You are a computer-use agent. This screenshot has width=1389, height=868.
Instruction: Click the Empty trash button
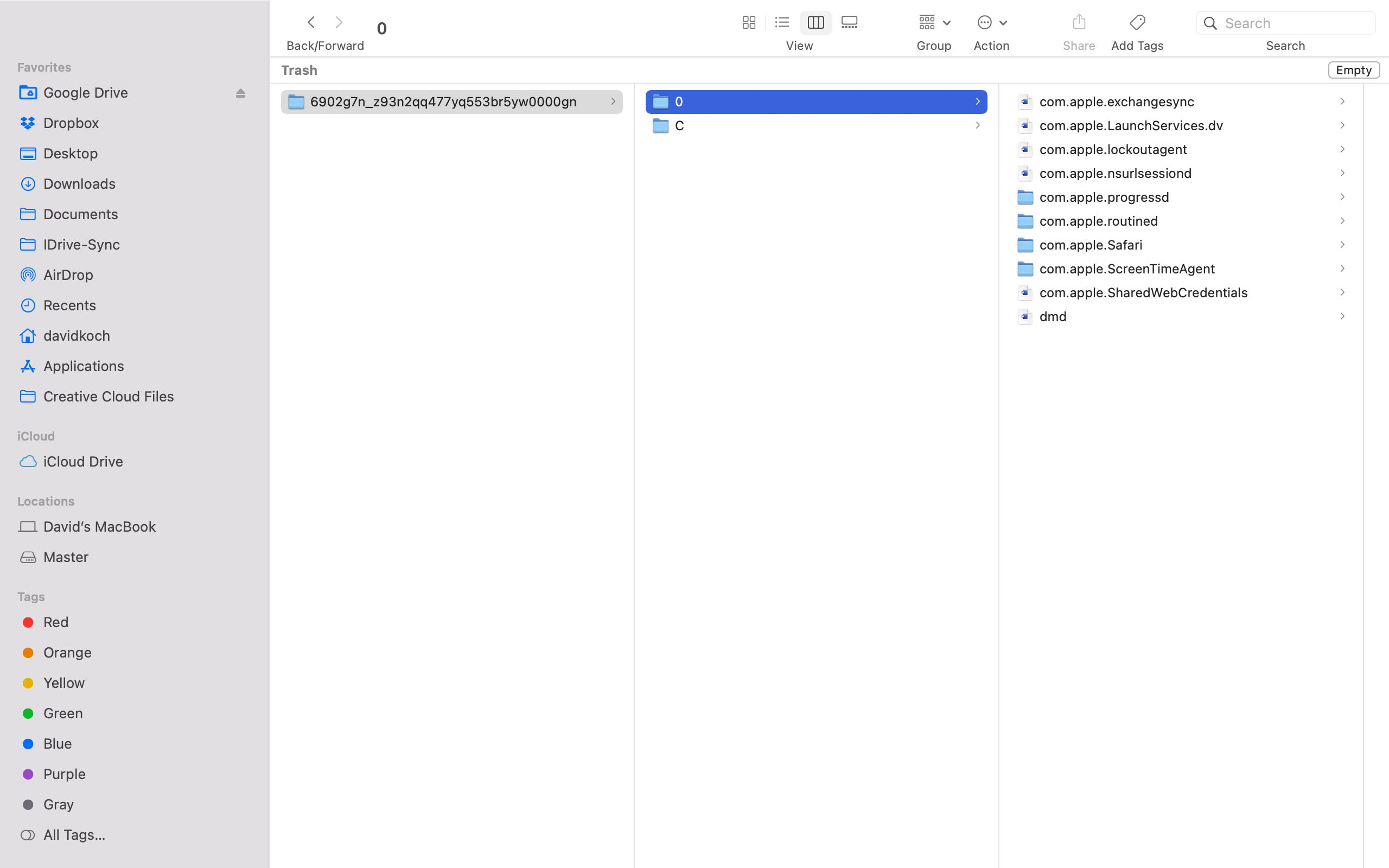point(1353,70)
